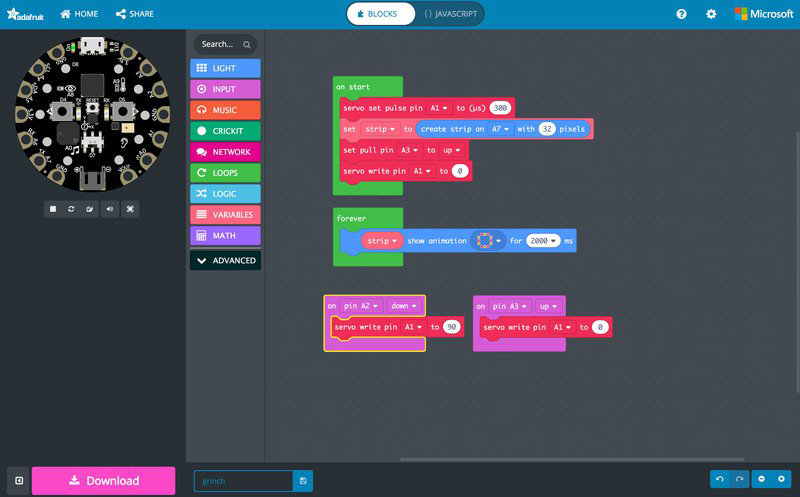The height and width of the screenshot is (497, 800).
Task: Click the Share button
Action: pos(134,14)
